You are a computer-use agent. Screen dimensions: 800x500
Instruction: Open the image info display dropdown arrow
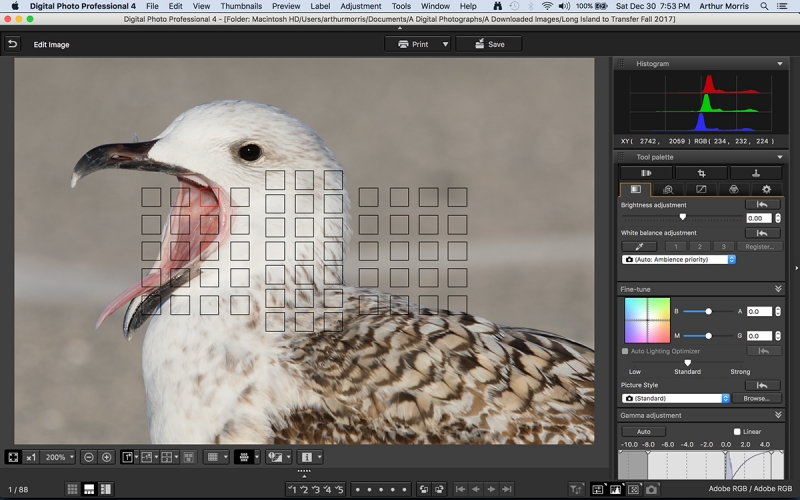coord(319,457)
